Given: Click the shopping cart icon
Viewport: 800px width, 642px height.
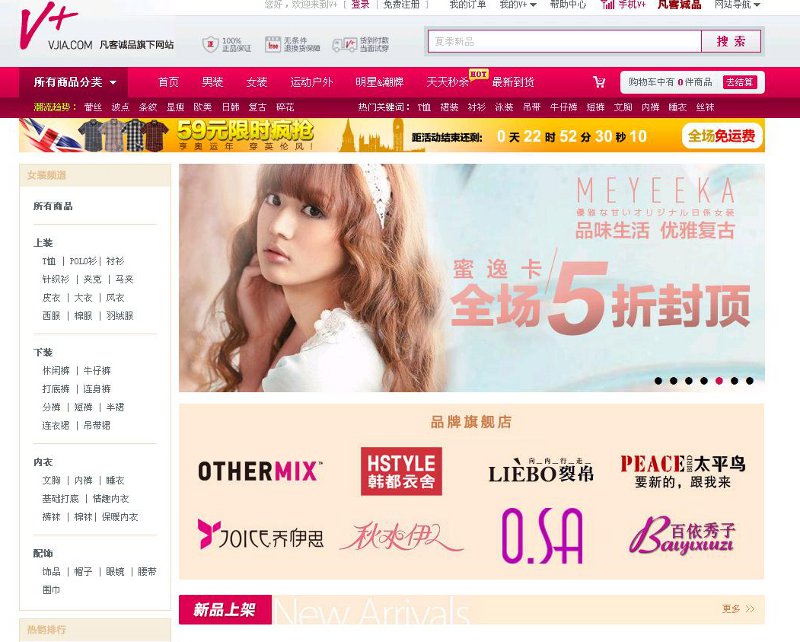Looking at the screenshot, I should pos(599,82).
